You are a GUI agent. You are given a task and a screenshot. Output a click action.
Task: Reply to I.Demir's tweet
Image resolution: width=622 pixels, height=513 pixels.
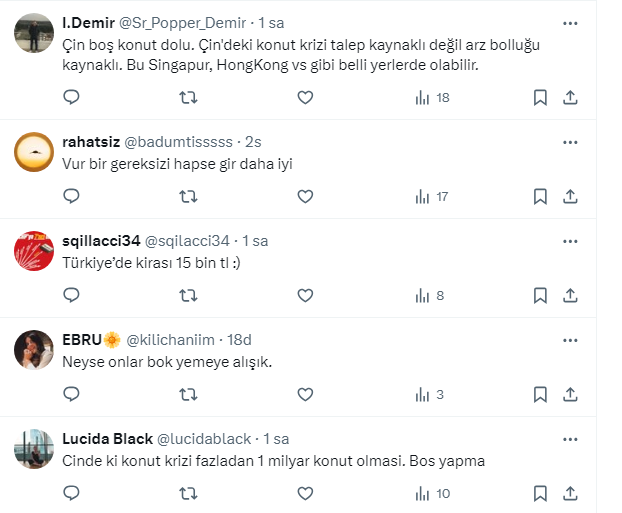point(71,97)
